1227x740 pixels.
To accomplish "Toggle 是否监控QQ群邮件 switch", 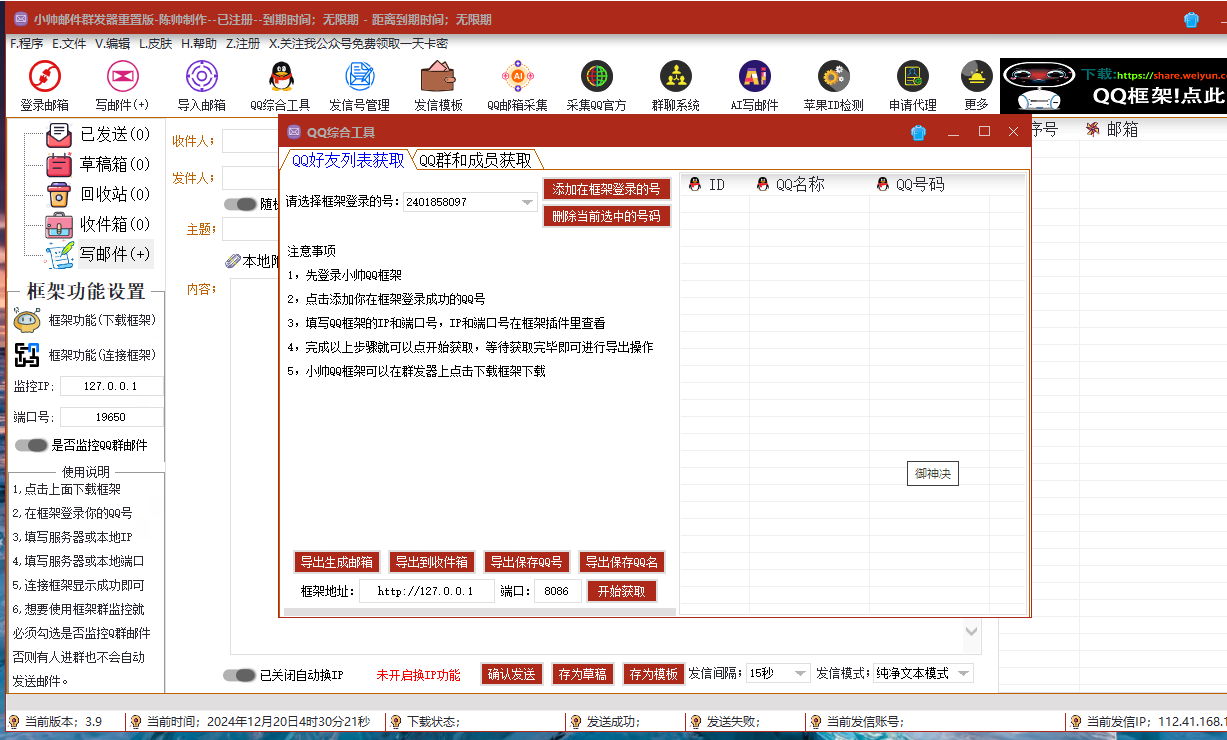I will [31, 445].
